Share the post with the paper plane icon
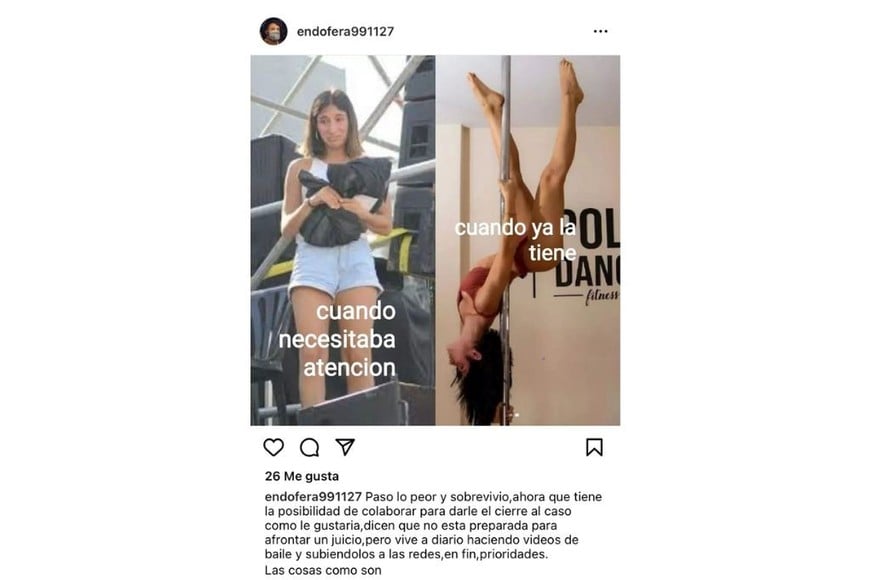This screenshot has height=580, width=870. coord(345,447)
